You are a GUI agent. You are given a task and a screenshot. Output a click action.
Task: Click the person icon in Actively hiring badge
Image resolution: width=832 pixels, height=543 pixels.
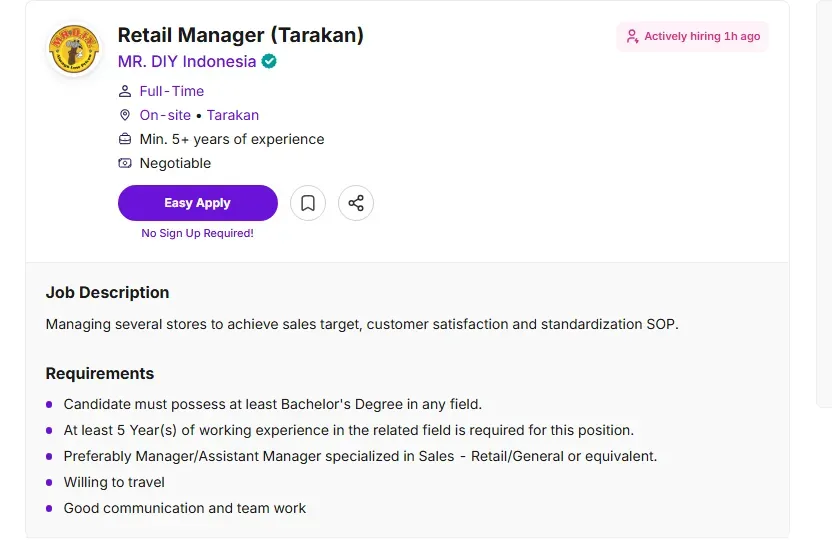pyautogui.click(x=632, y=36)
